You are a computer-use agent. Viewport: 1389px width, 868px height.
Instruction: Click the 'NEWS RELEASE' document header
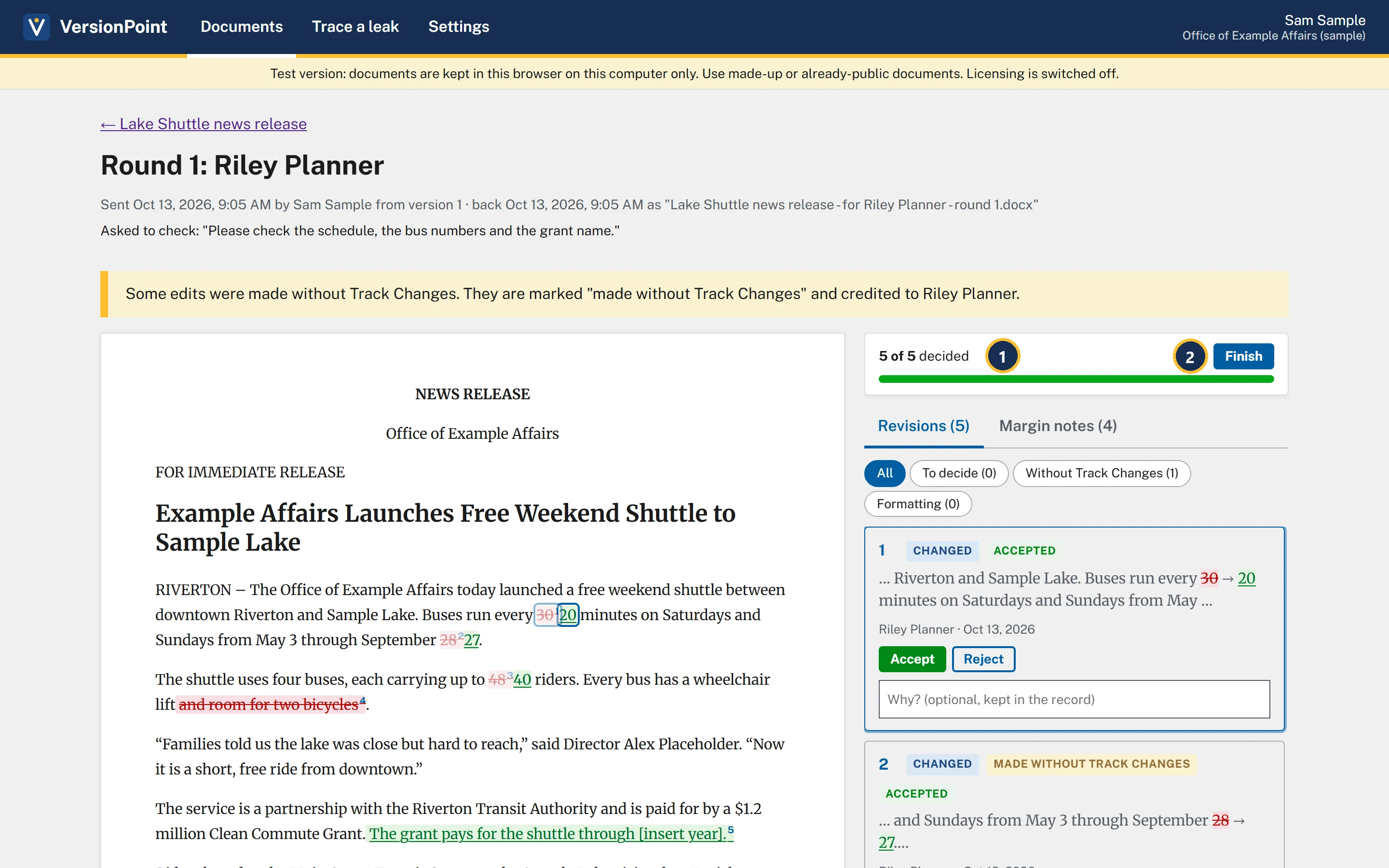click(472, 394)
